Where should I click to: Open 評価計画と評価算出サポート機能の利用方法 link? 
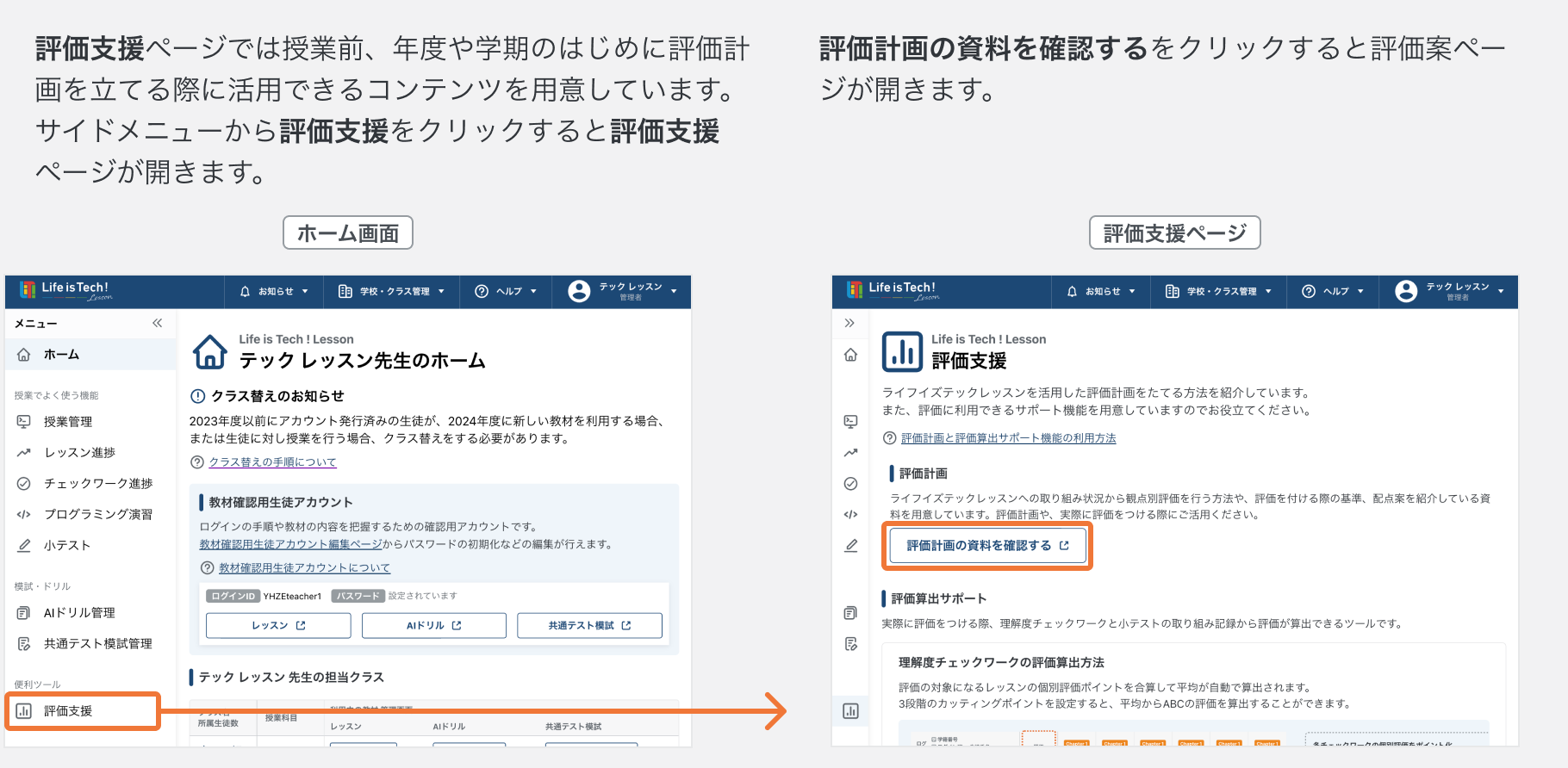pyautogui.click(x=1008, y=438)
